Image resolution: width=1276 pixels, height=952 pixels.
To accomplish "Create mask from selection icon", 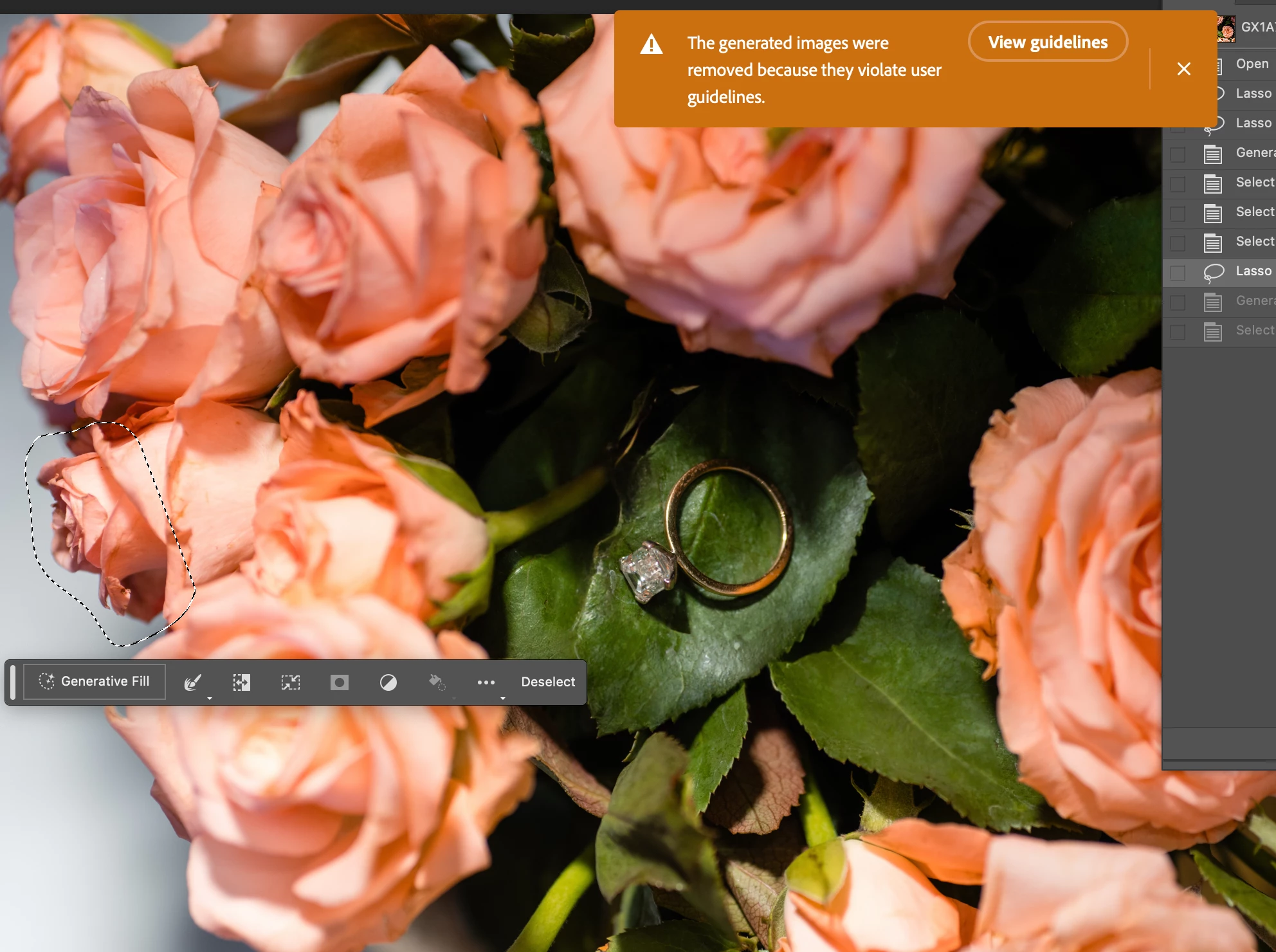I will tap(339, 682).
